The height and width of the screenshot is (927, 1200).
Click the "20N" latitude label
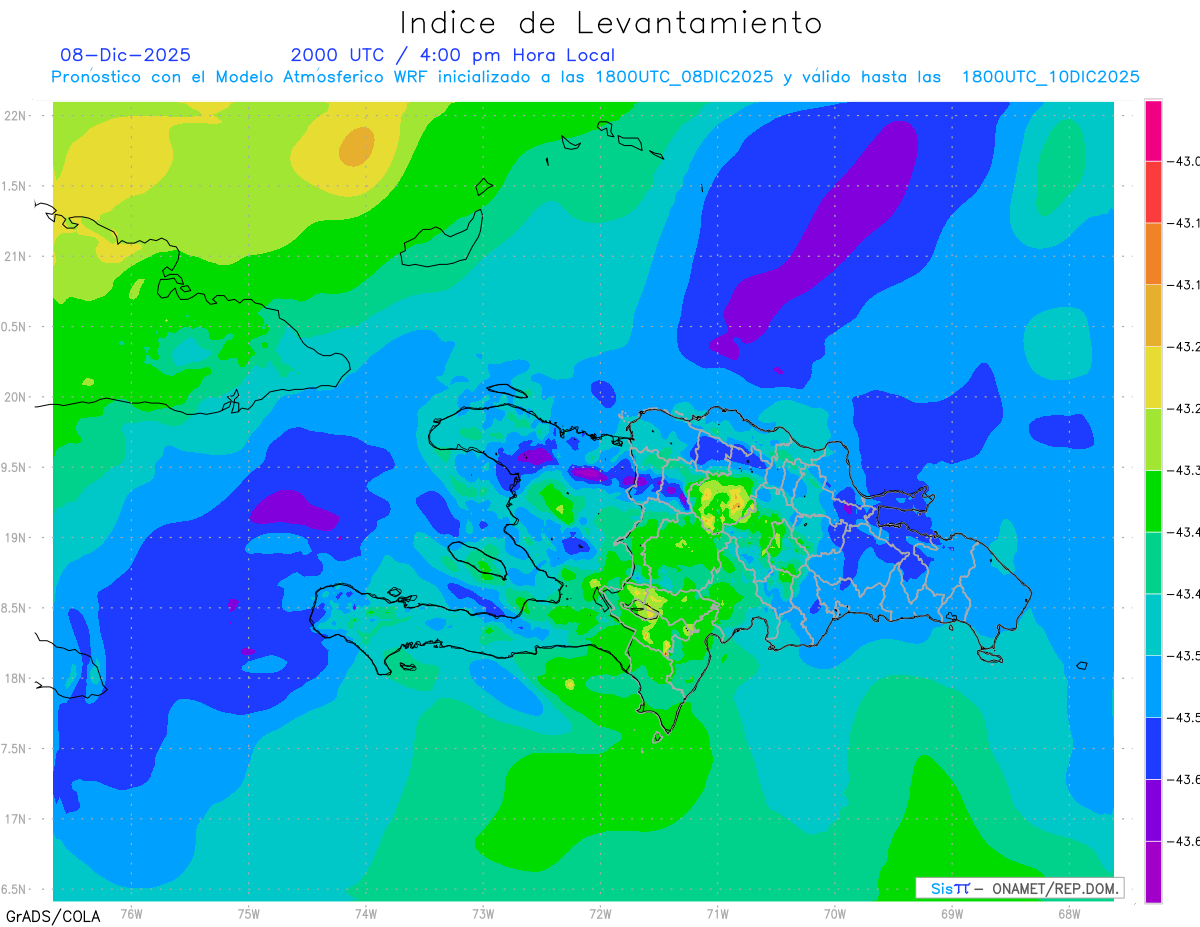point(15,397)
